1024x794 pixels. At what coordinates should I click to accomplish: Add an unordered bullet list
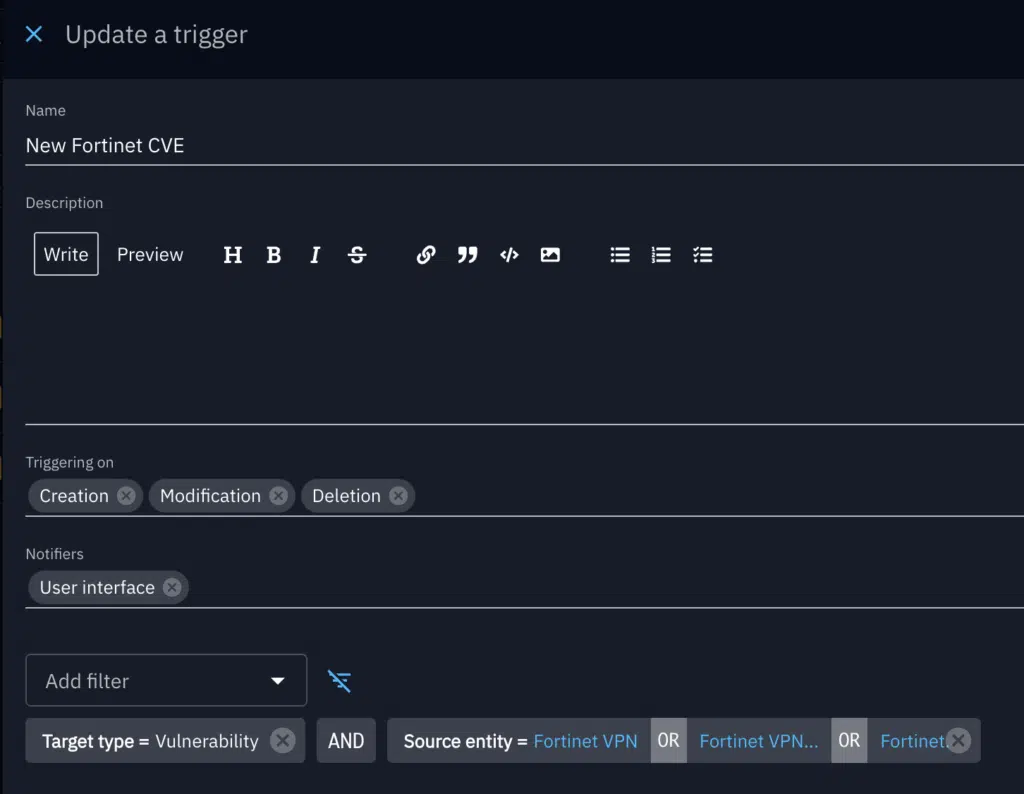(x=620, y=255)
